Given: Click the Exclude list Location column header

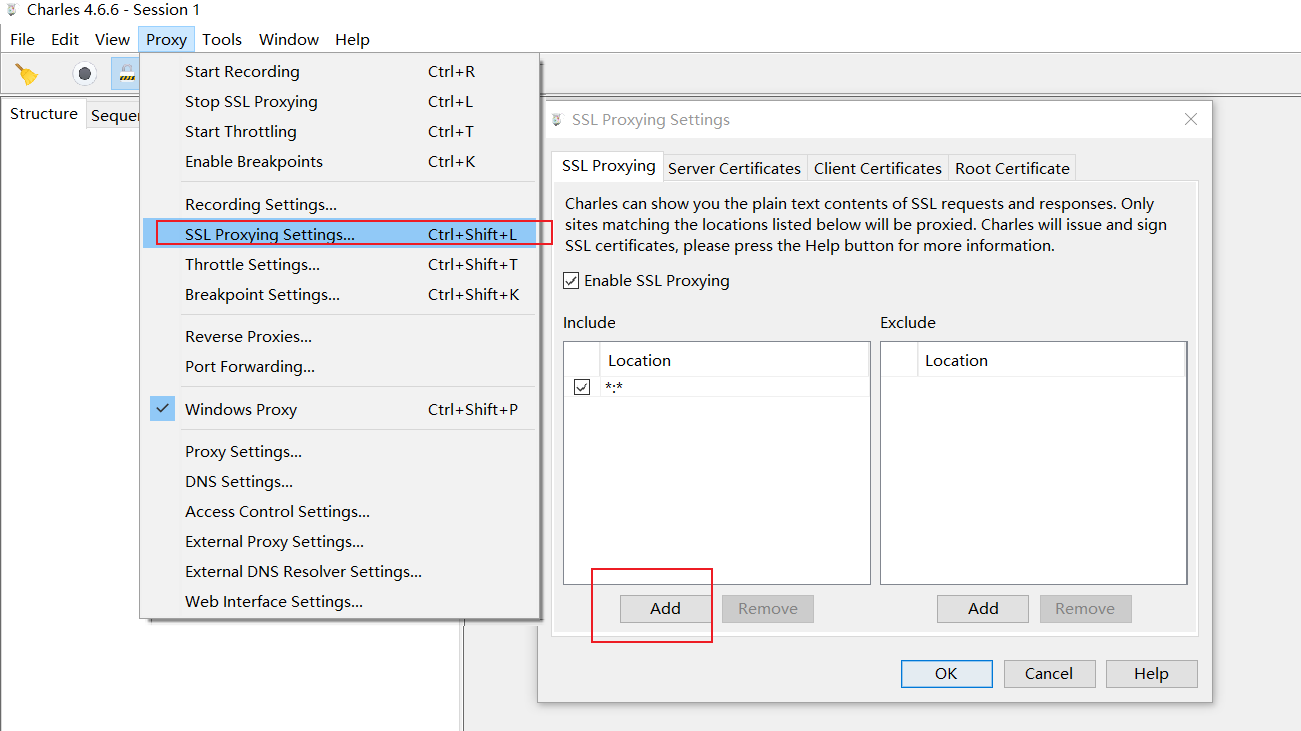Looking at the screenshot, I should 1051,361.
